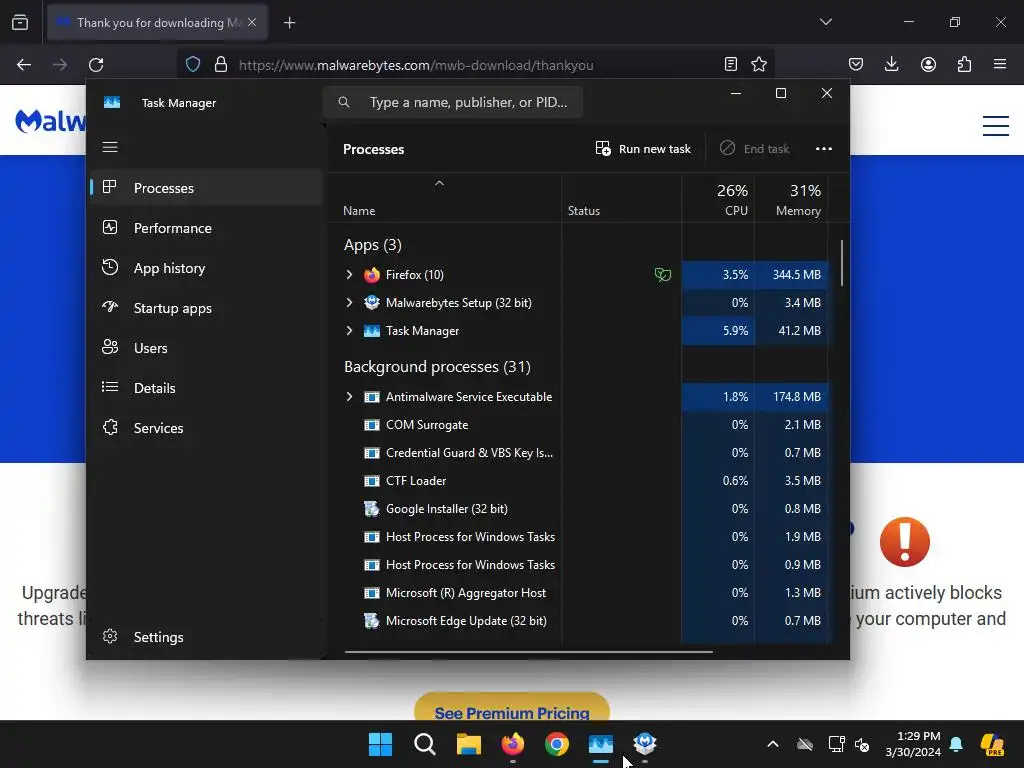Open the three-dot more options menu
The width and height of the screenshot is (1024, 768).
click(824, 149)
